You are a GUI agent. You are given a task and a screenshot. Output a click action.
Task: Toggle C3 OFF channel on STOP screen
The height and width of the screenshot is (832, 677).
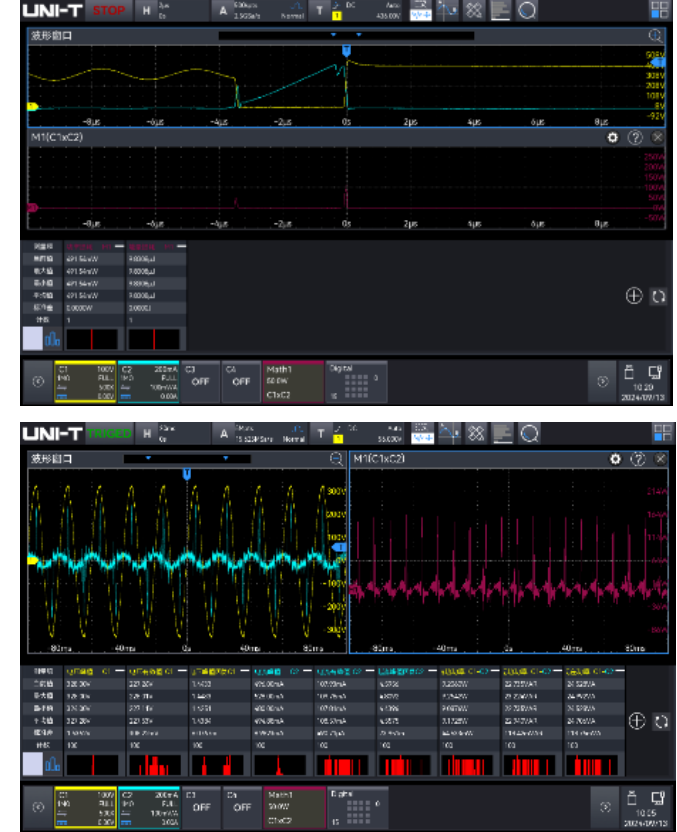202,380
